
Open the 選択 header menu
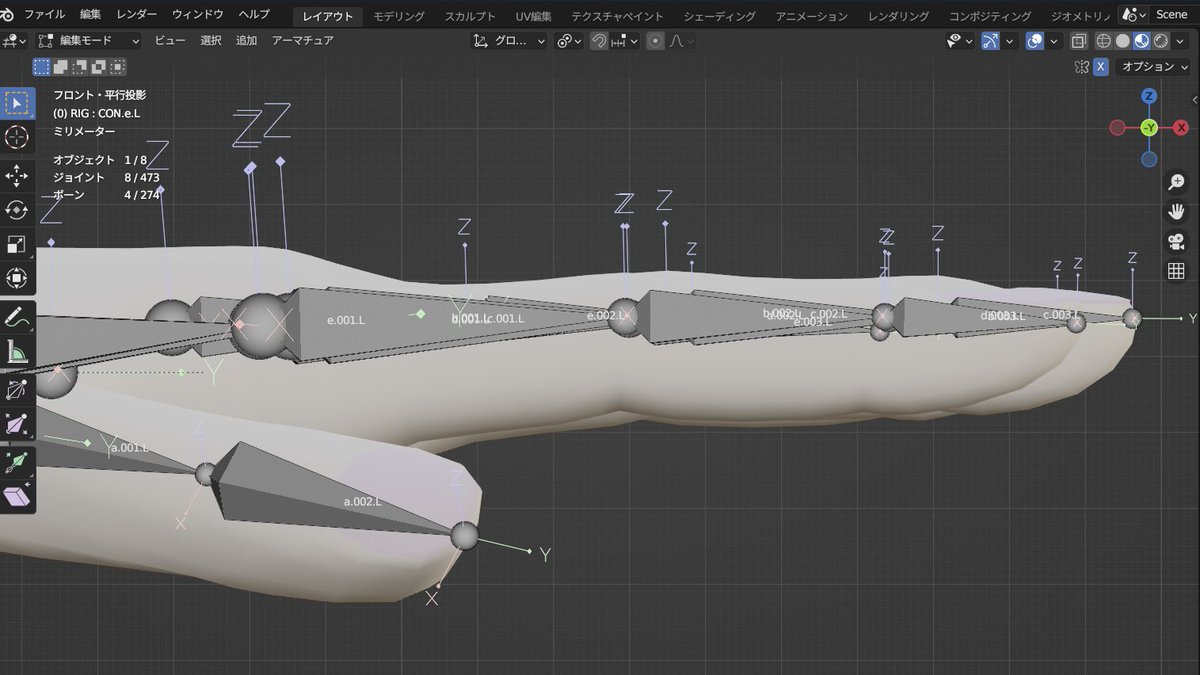(211, 41)
